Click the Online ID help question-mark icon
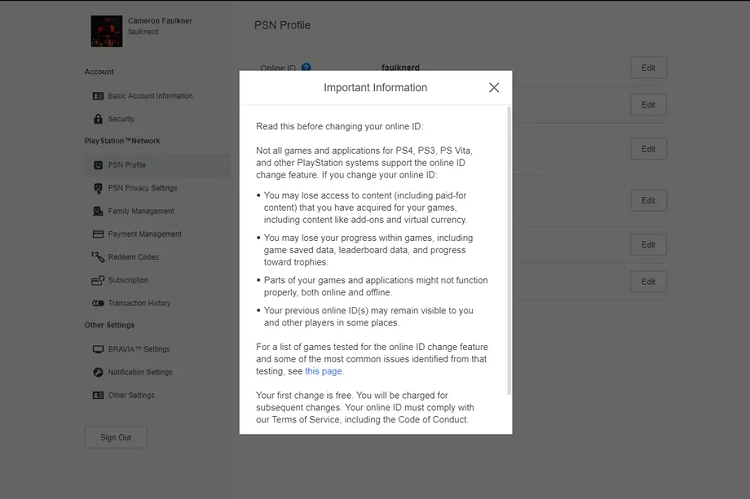Viewport: 750px width, 499px height. click(x=306, y=68)
